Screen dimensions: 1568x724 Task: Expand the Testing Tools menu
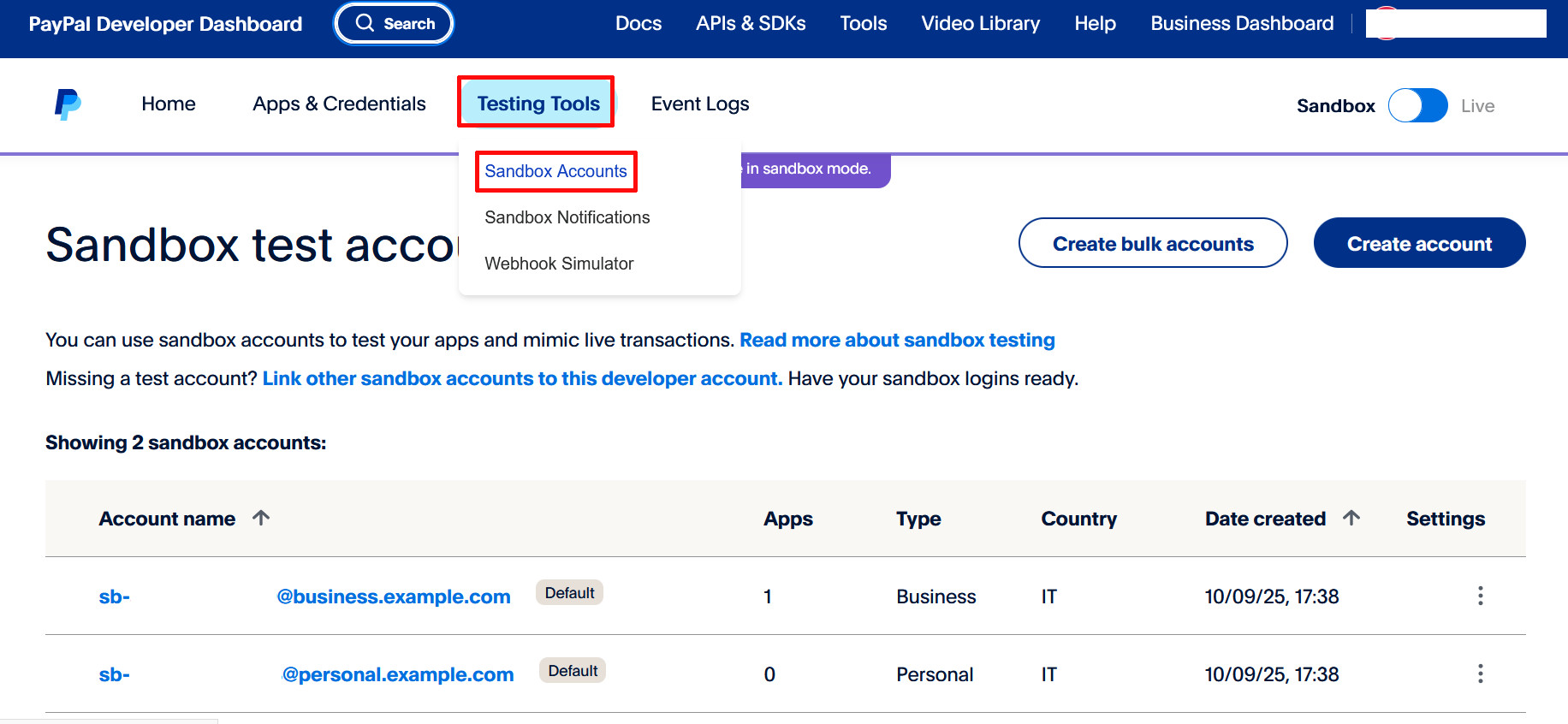click(x=537, y=103)
